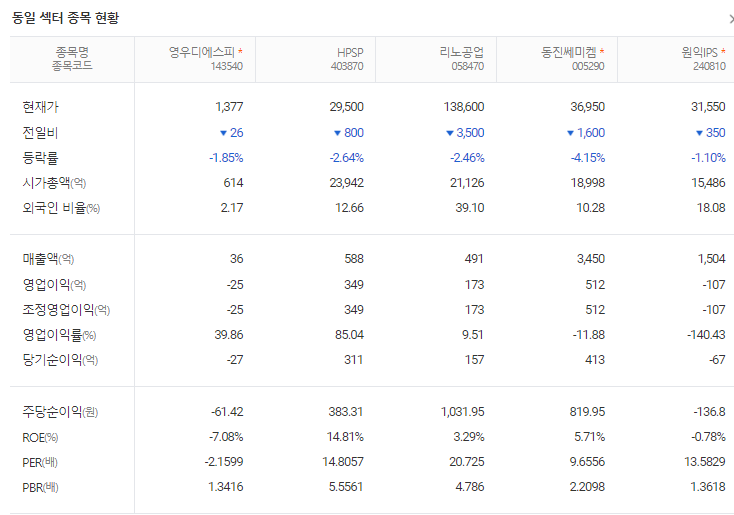Select the 조정영업이익(억) row label
The image size is (734, 515).
(x=66, y=309)
